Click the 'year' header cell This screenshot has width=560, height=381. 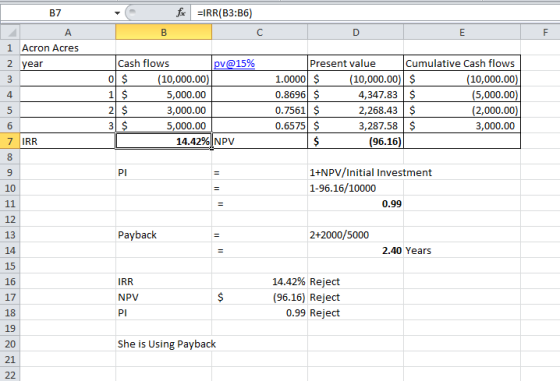coord(68,64)
